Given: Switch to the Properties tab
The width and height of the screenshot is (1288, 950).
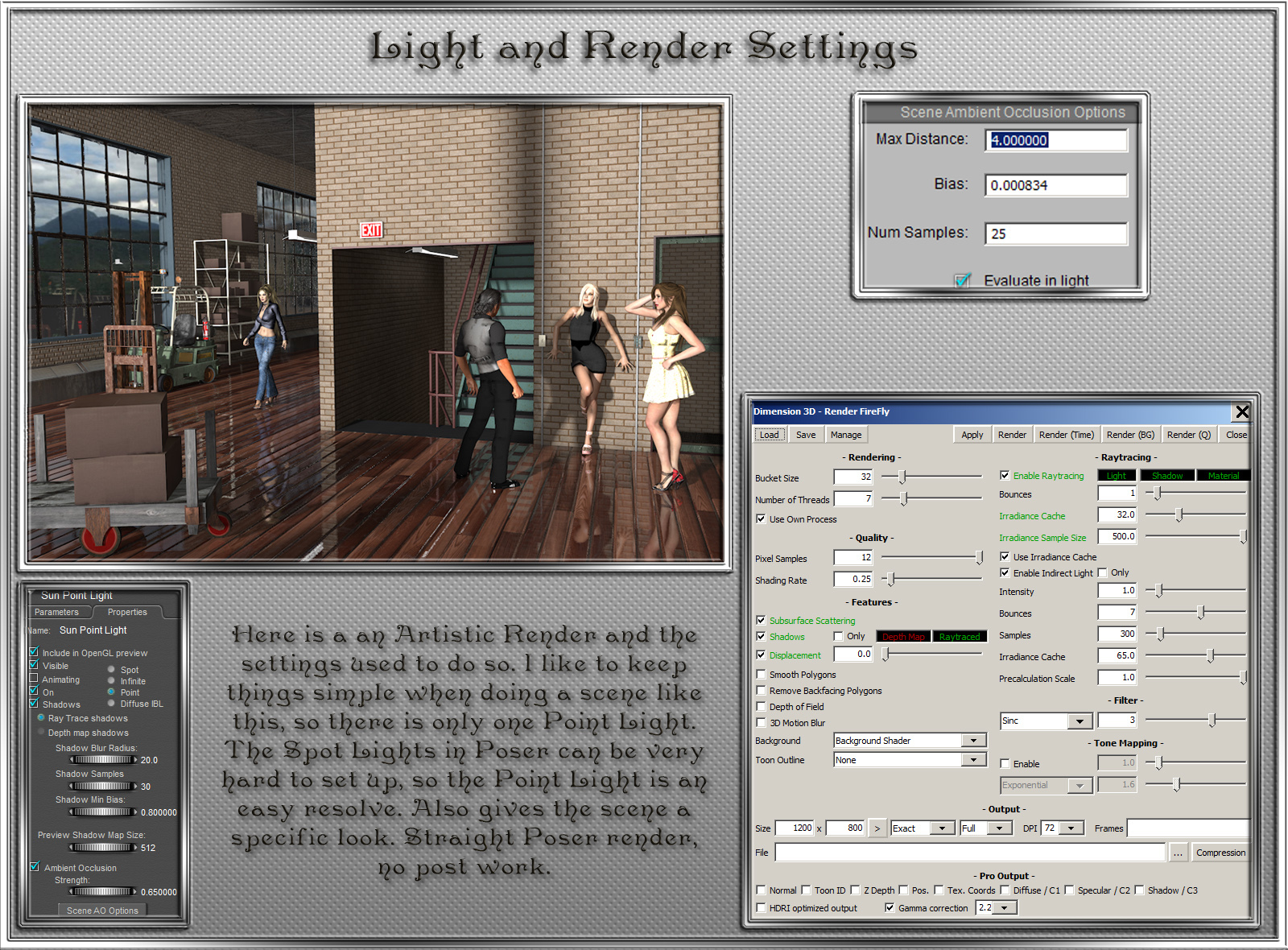Looking at the screenshot, I should tap(127, 612).
